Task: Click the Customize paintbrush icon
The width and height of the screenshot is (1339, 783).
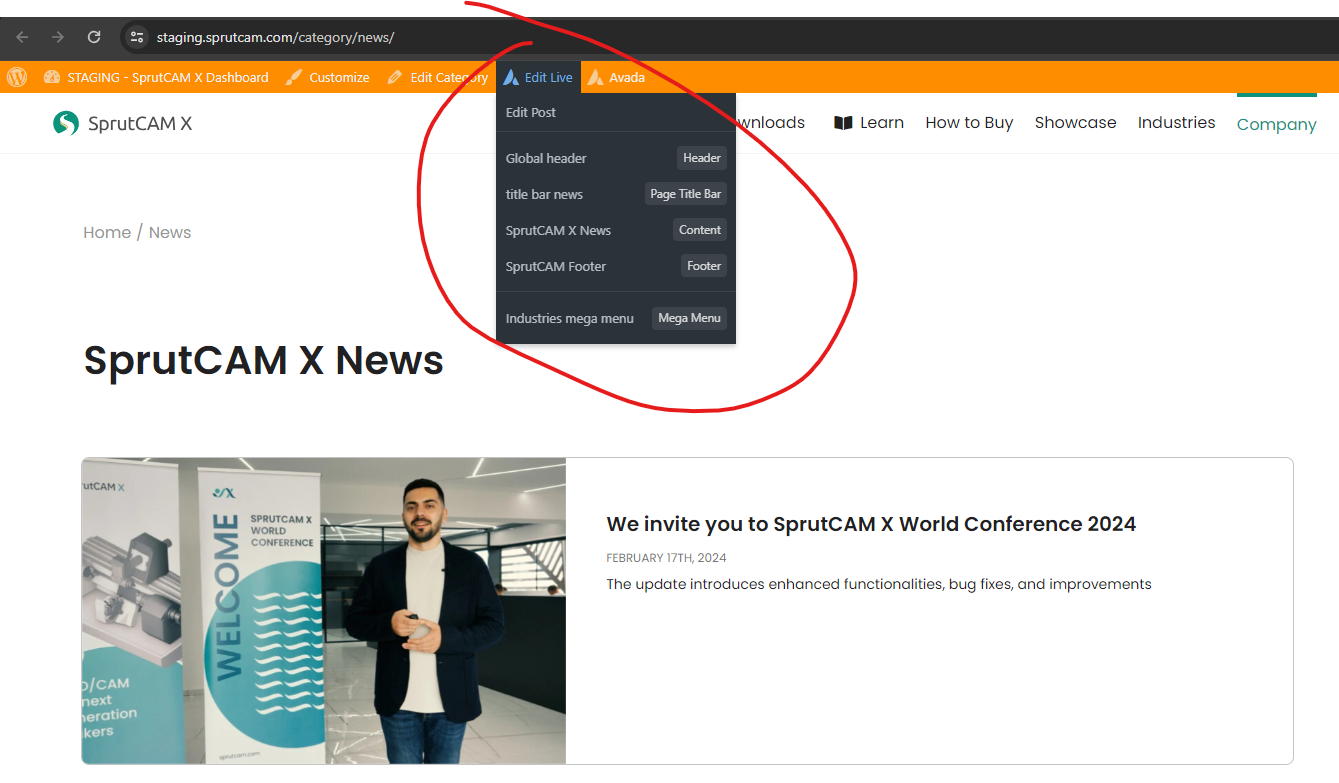Action: pos(293,77)
